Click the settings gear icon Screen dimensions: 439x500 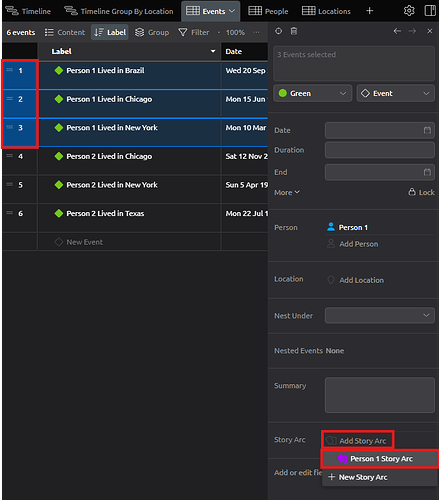pos(409,11)
